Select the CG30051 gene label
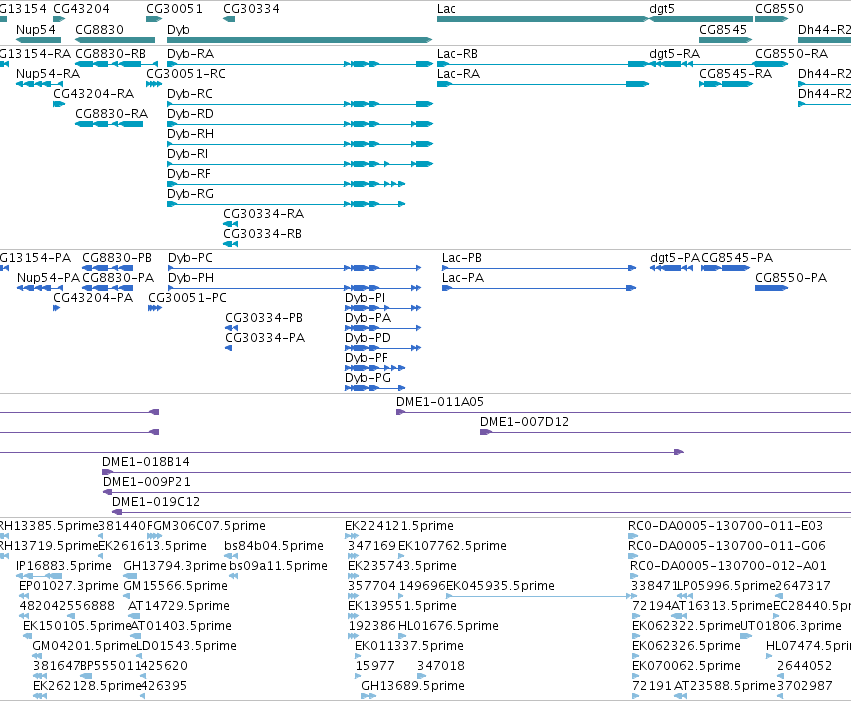This screenshot has width=851, height=701. pos(174,9)
